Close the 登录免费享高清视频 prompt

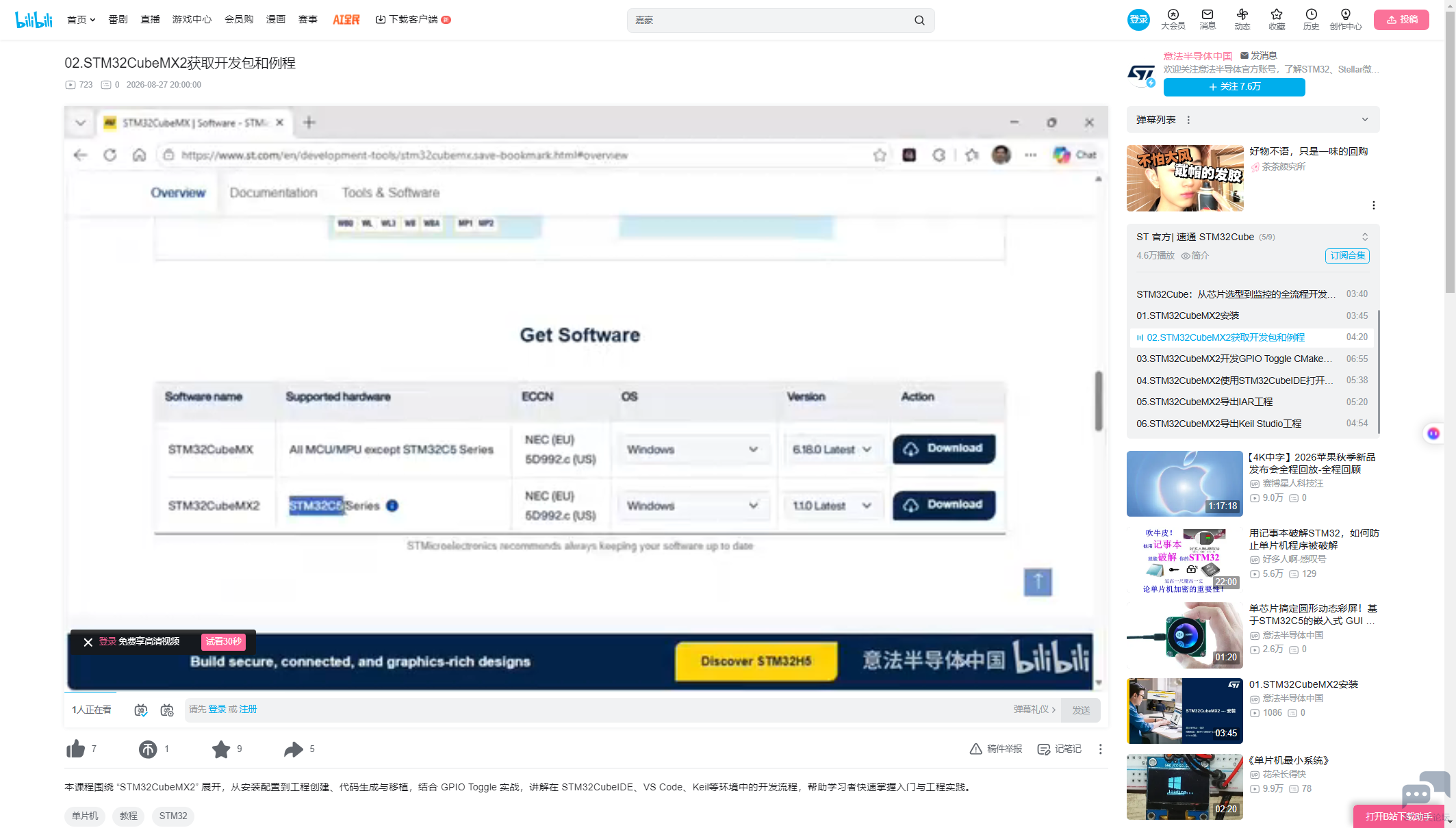click(x=88, y=642)
